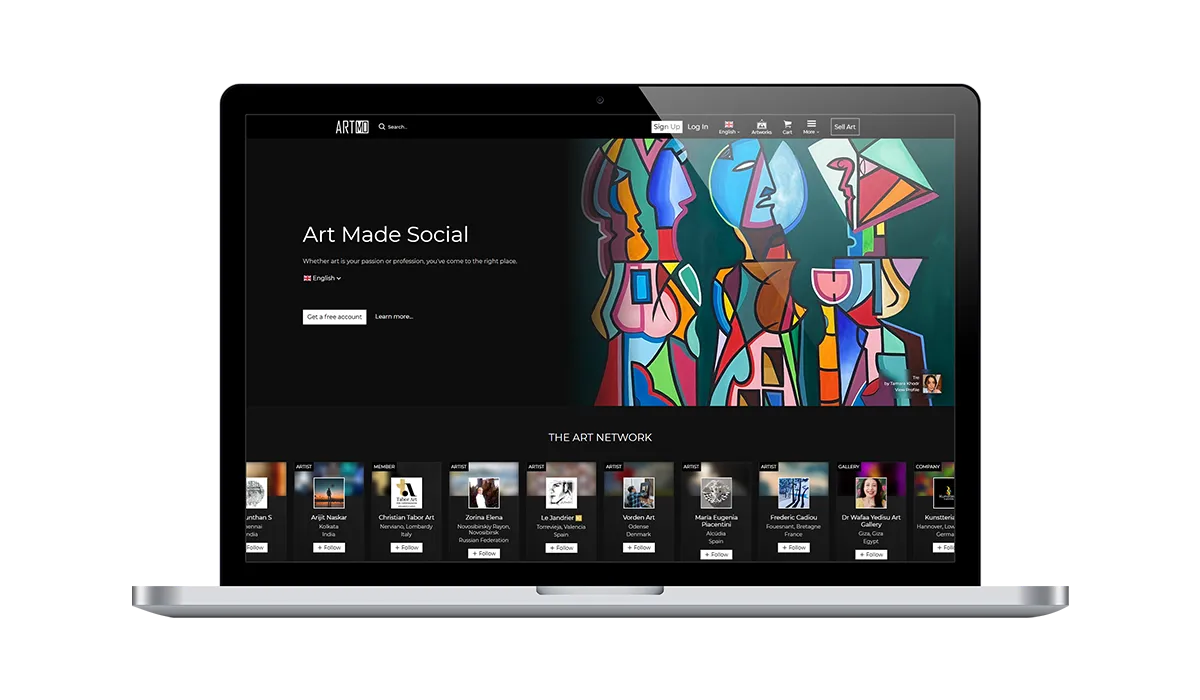Open Zorina Elena's profile picture
Image resolution: width=1200 pixels, height=700 pixels.
[484, 492]
